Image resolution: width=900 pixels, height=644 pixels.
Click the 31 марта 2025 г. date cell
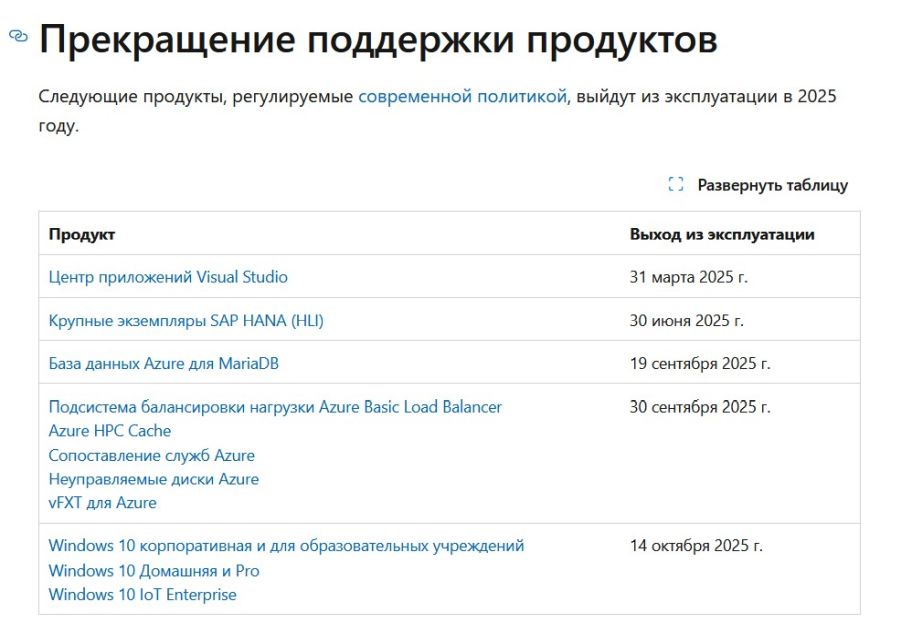point(688,277)
